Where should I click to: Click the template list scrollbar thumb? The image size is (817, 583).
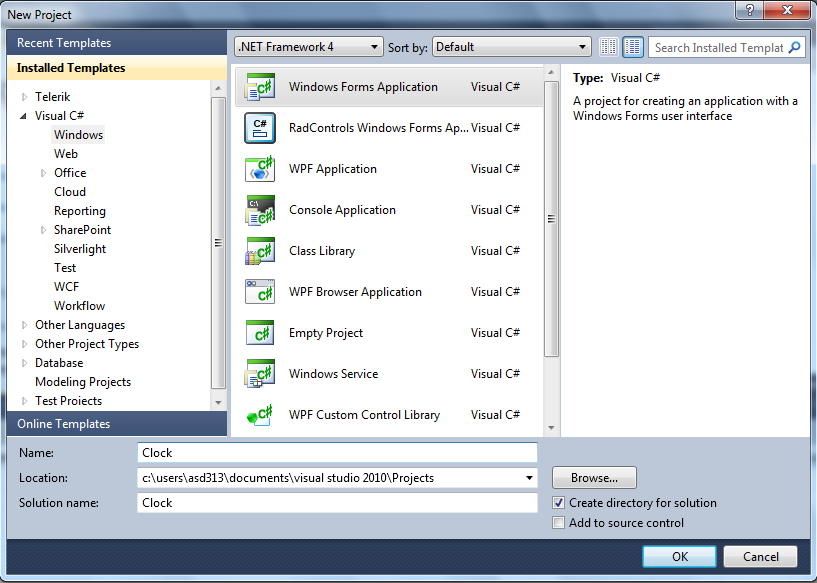(551, 219)
